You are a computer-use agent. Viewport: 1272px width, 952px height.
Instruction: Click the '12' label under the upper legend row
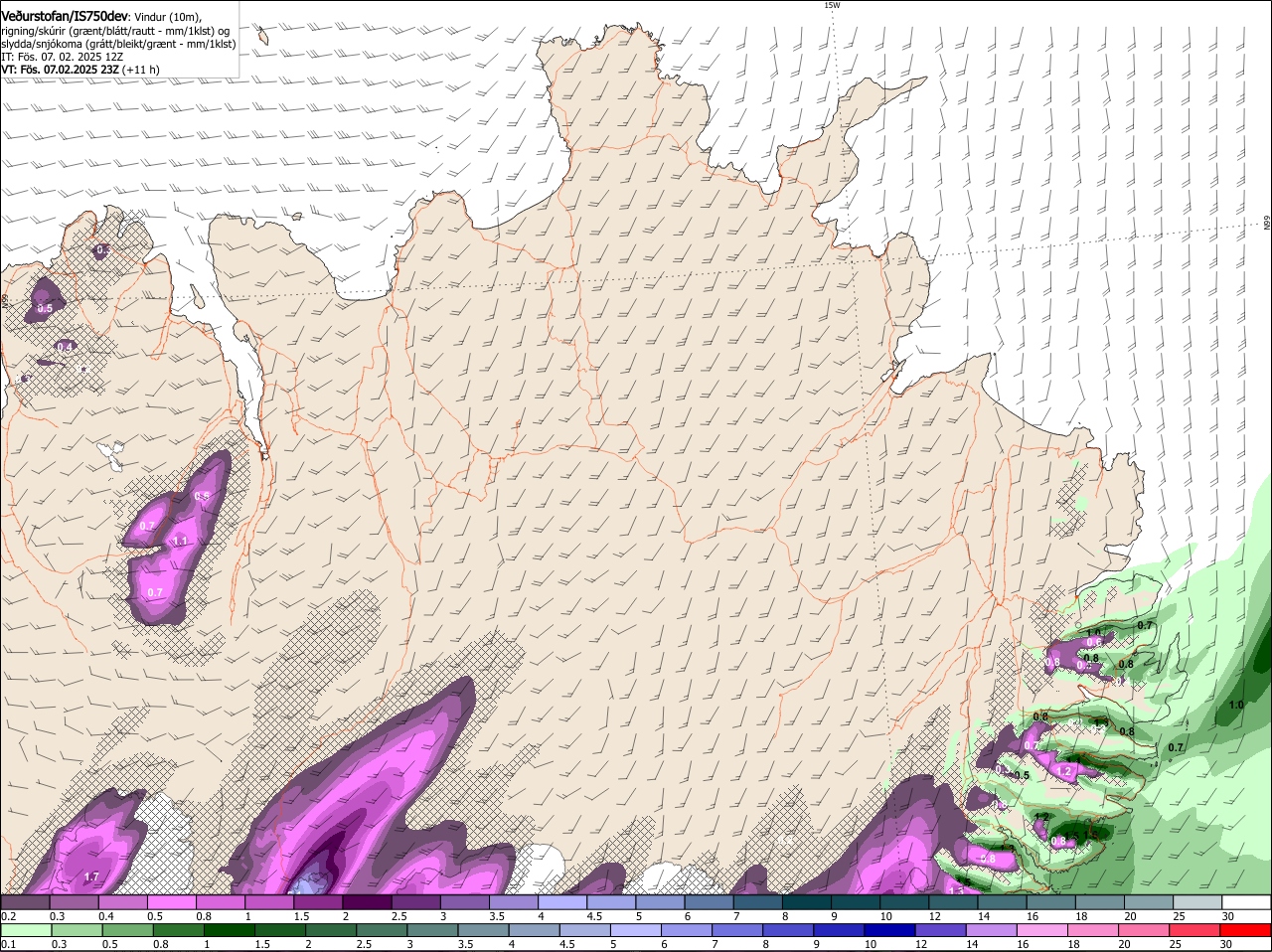click(934, 915)
